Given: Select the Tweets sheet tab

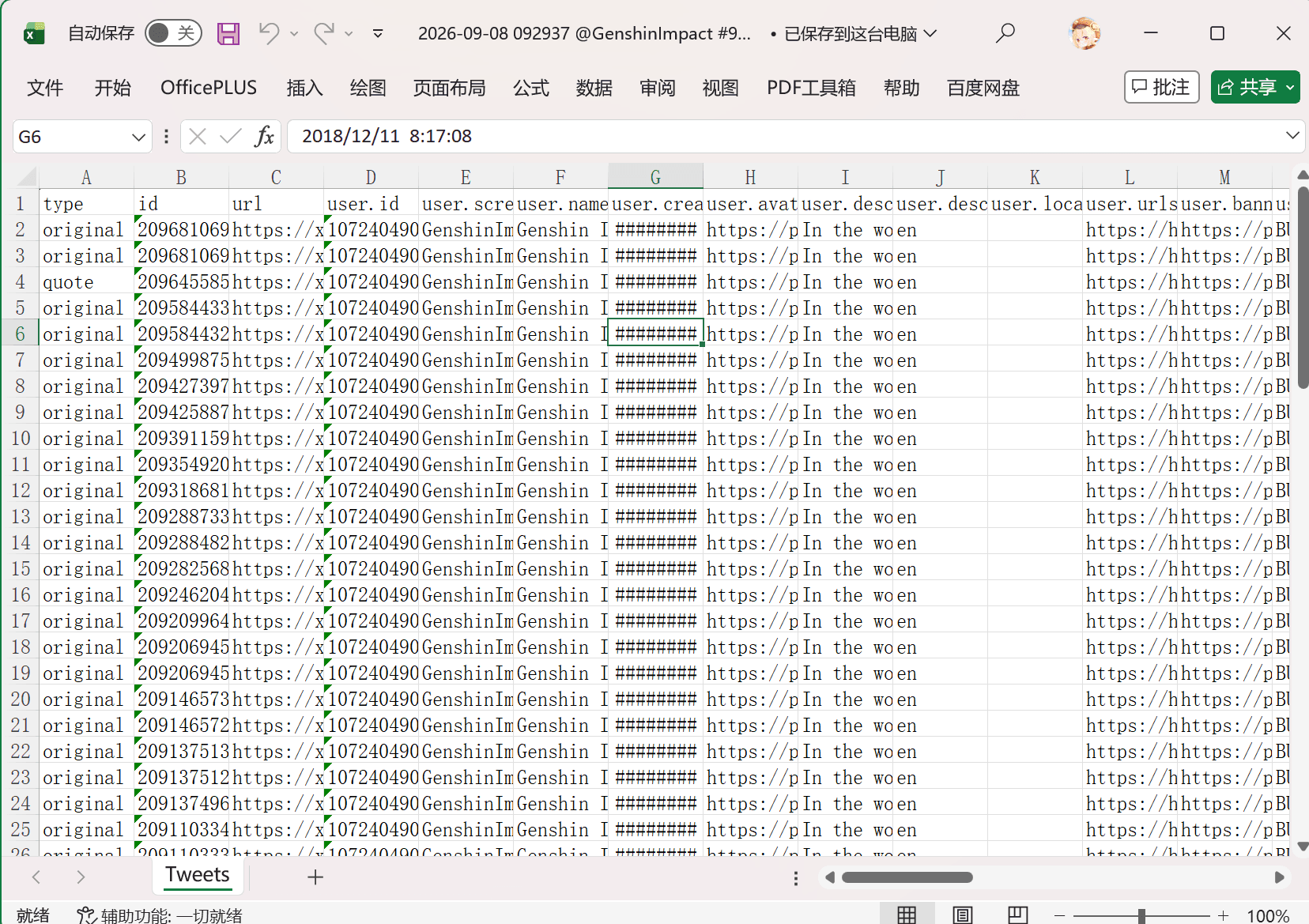Looking at the screenshot, I should pyautogui.click(x=198, y=875).
